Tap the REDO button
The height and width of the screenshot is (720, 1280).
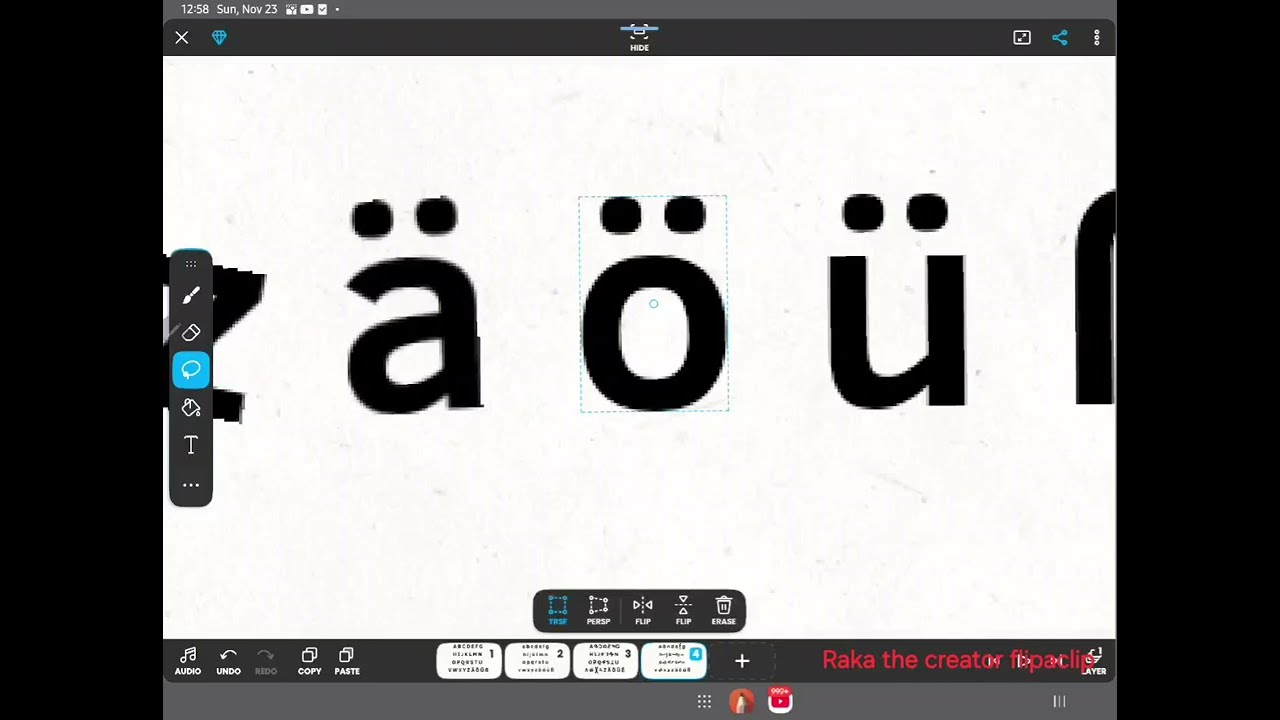[x=265, y=661]
